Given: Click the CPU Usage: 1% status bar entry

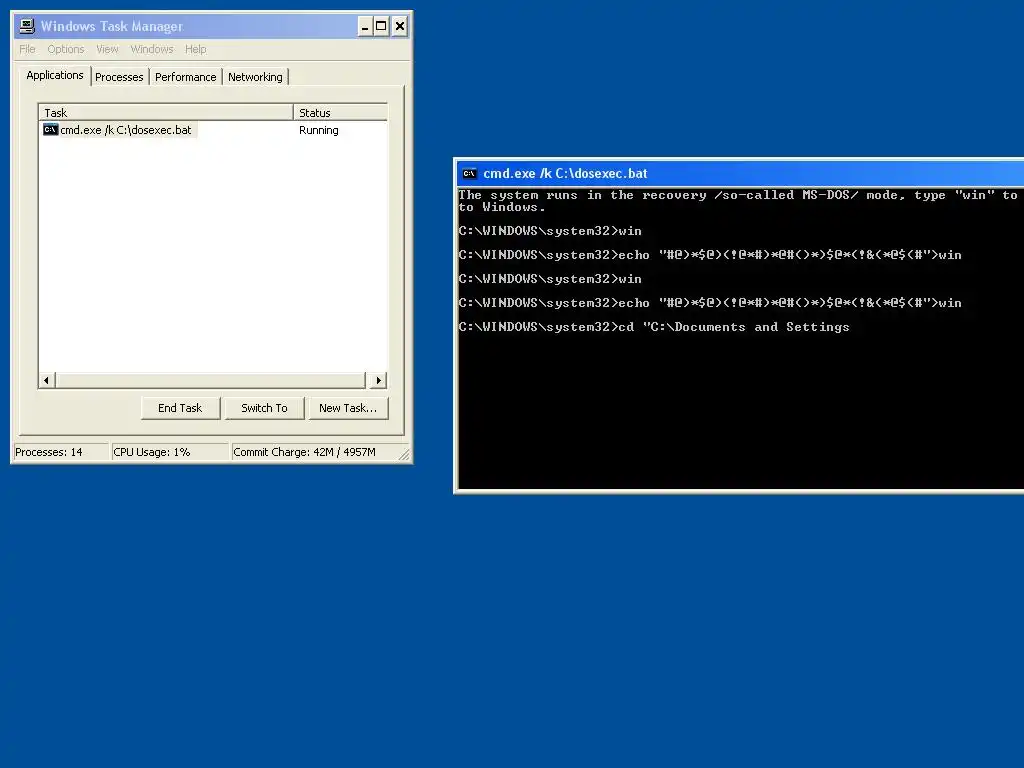Looking at the screenshot, I should (x=170, y=452).
